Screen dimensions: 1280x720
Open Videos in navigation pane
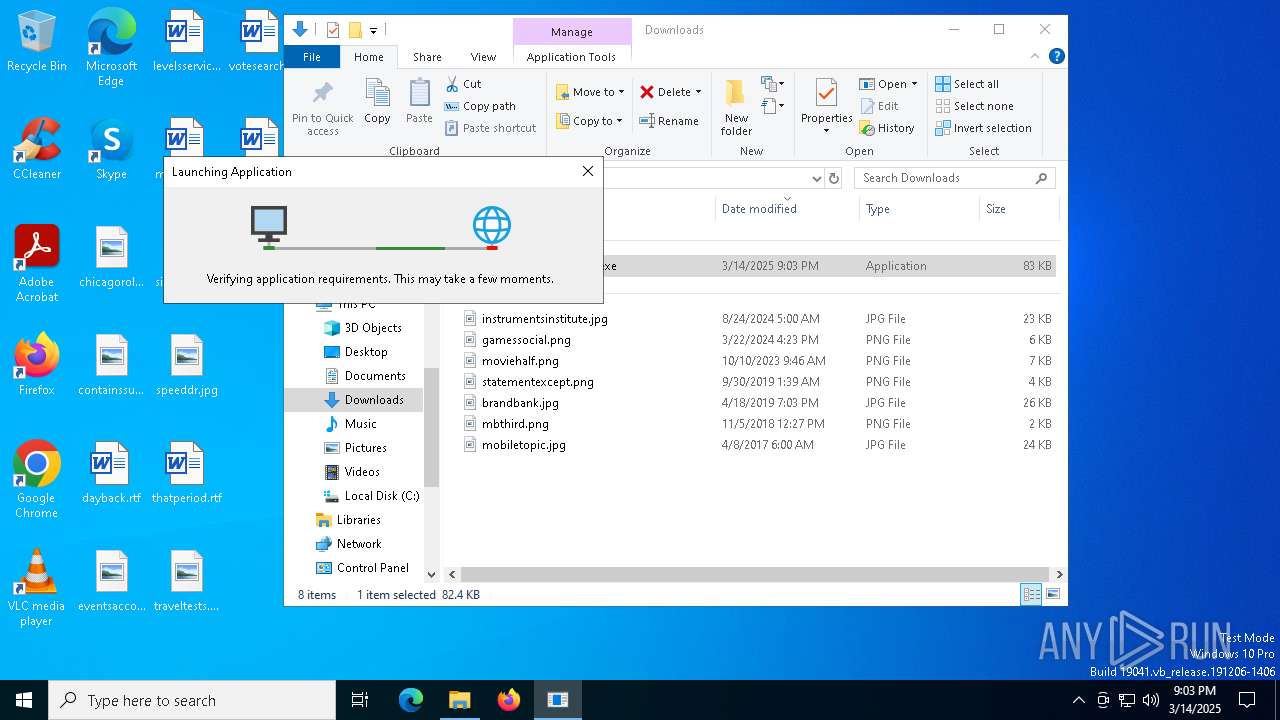coord(352,472)
